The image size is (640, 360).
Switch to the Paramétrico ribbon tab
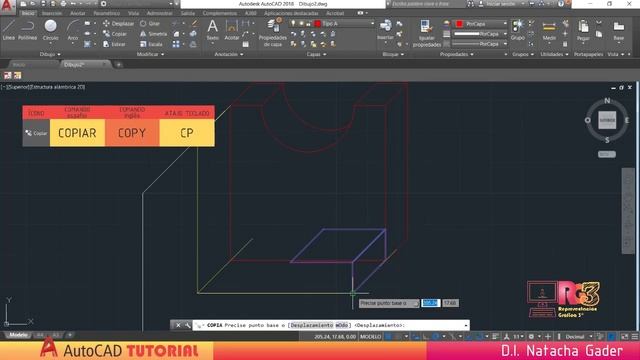point(107,13)
